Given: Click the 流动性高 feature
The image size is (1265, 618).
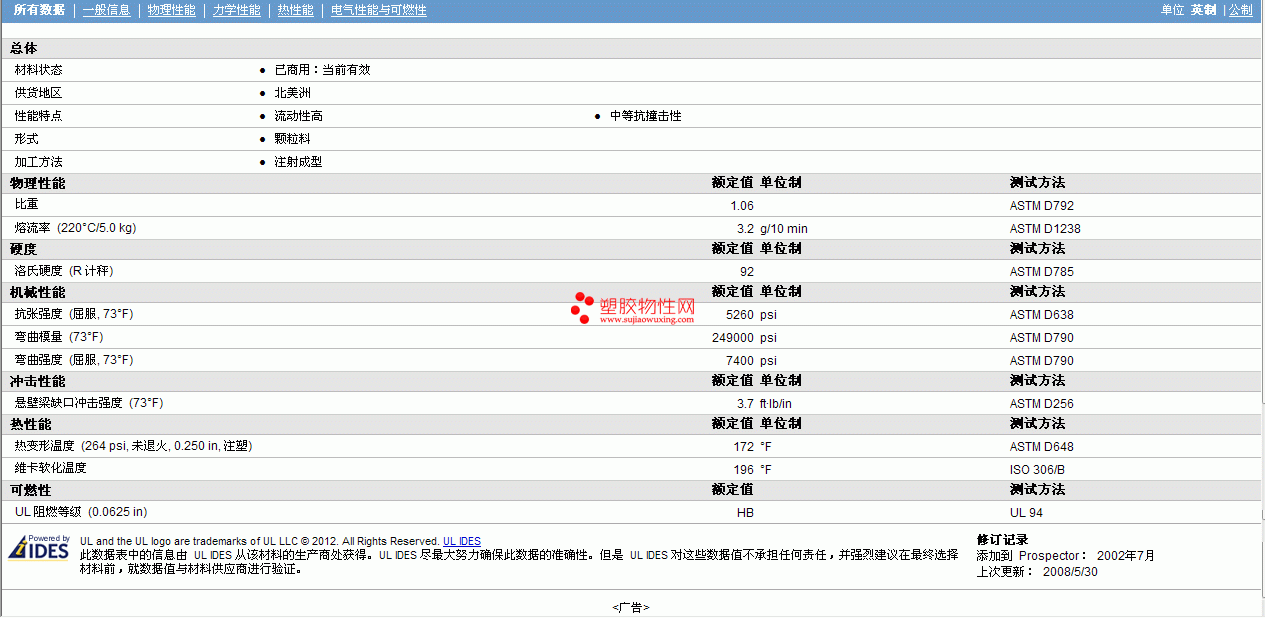Looking at the screenshot, I should pos(298,116).
